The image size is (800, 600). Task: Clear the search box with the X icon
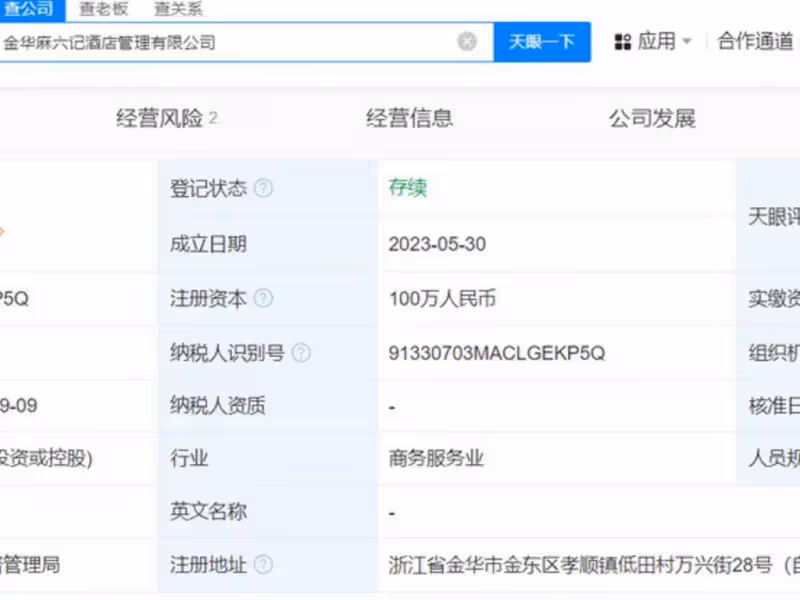(466, 41)
